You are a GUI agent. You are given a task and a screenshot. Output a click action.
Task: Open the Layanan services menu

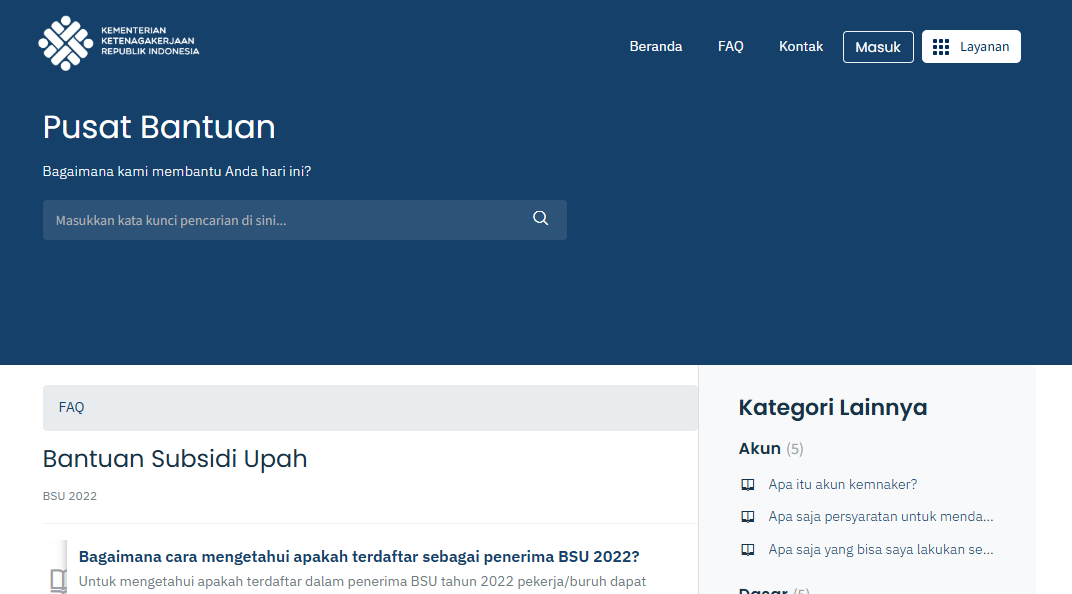971,47
